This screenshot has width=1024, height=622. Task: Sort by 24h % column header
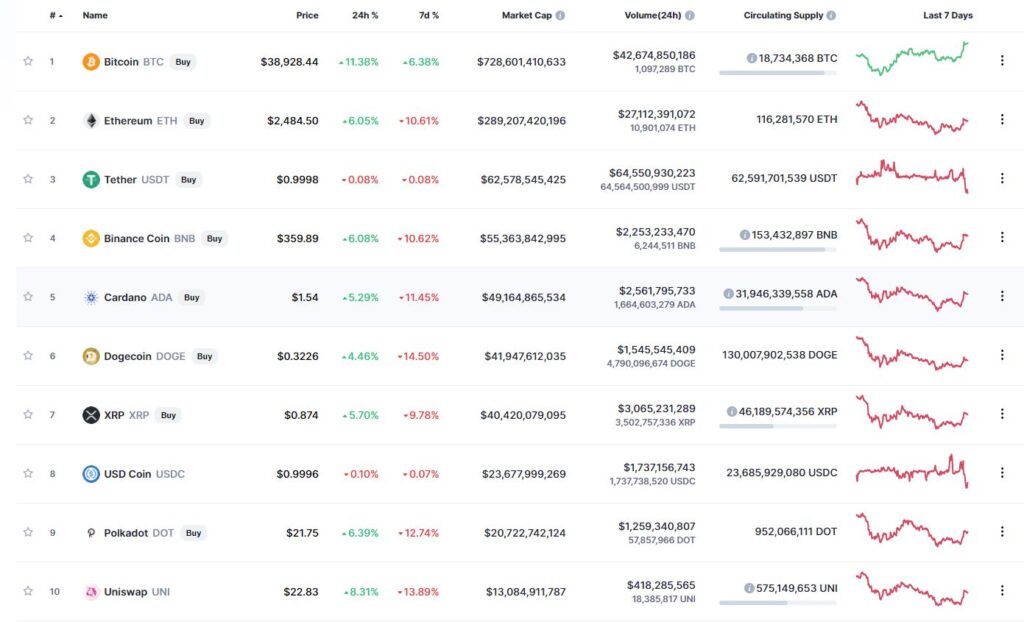coord(365,15)
